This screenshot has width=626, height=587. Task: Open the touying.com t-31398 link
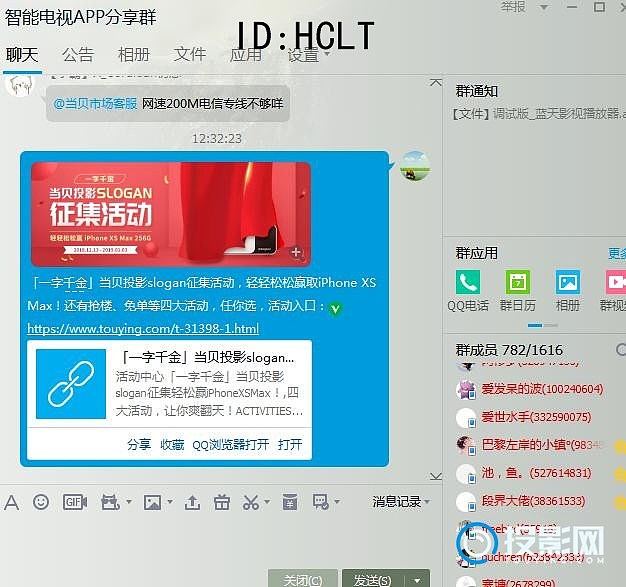pyautogui.click(x=143, y=329)
